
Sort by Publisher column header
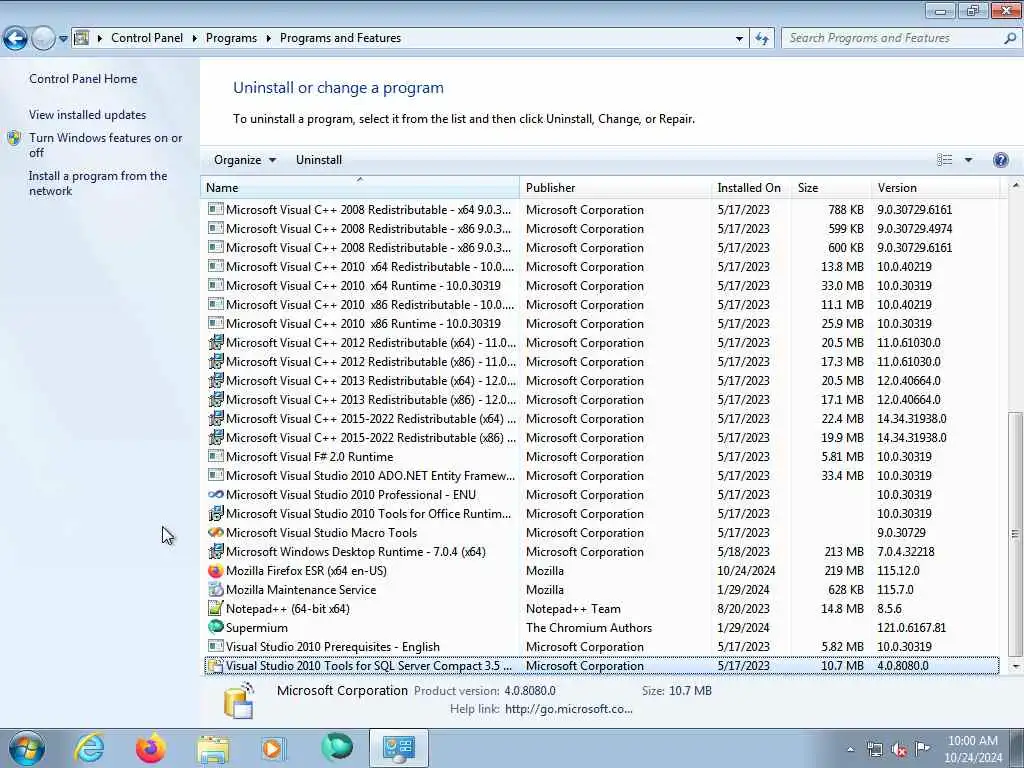click(x=615, y=187)
